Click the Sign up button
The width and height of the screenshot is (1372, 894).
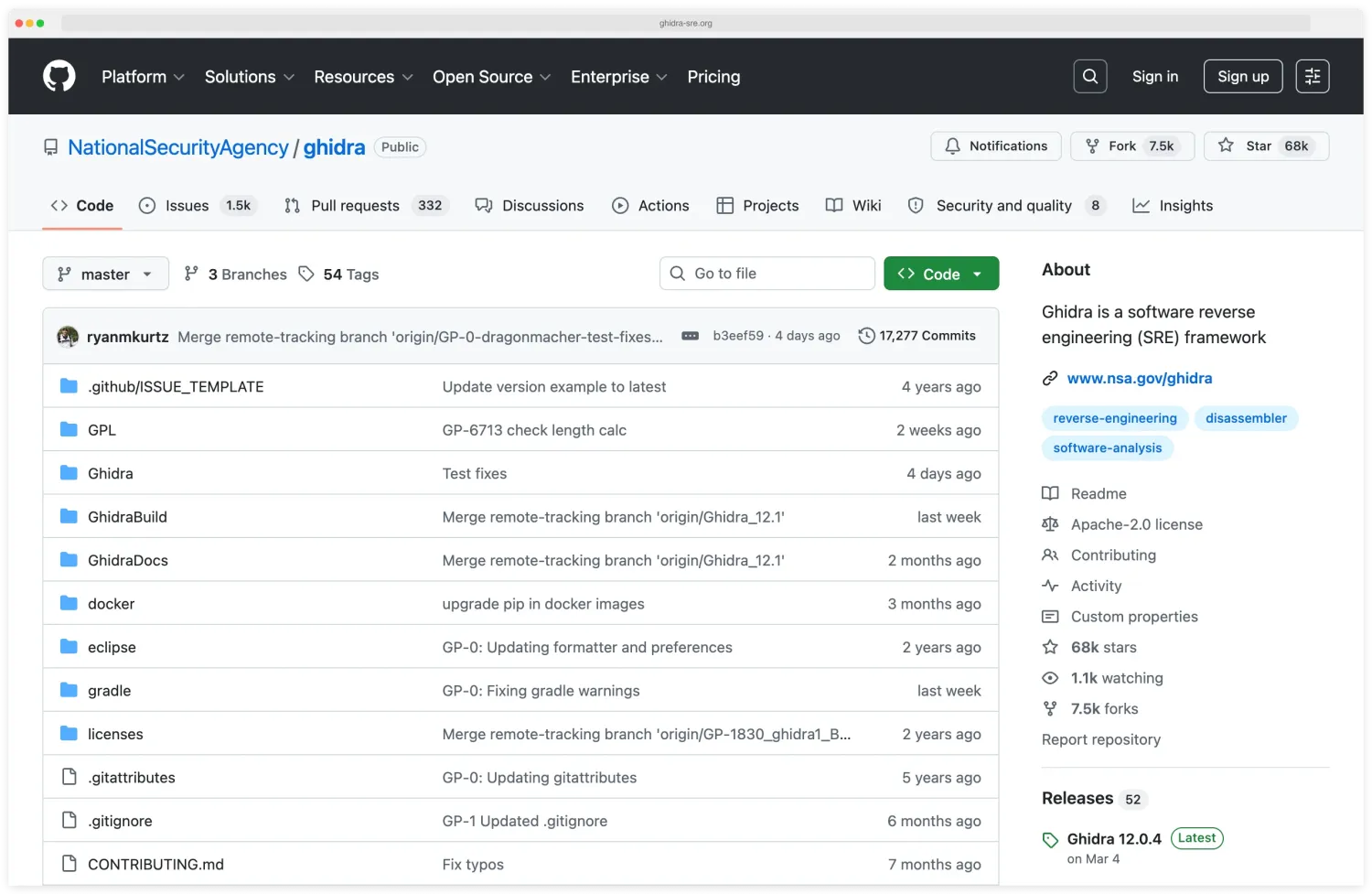point(1243,77)
